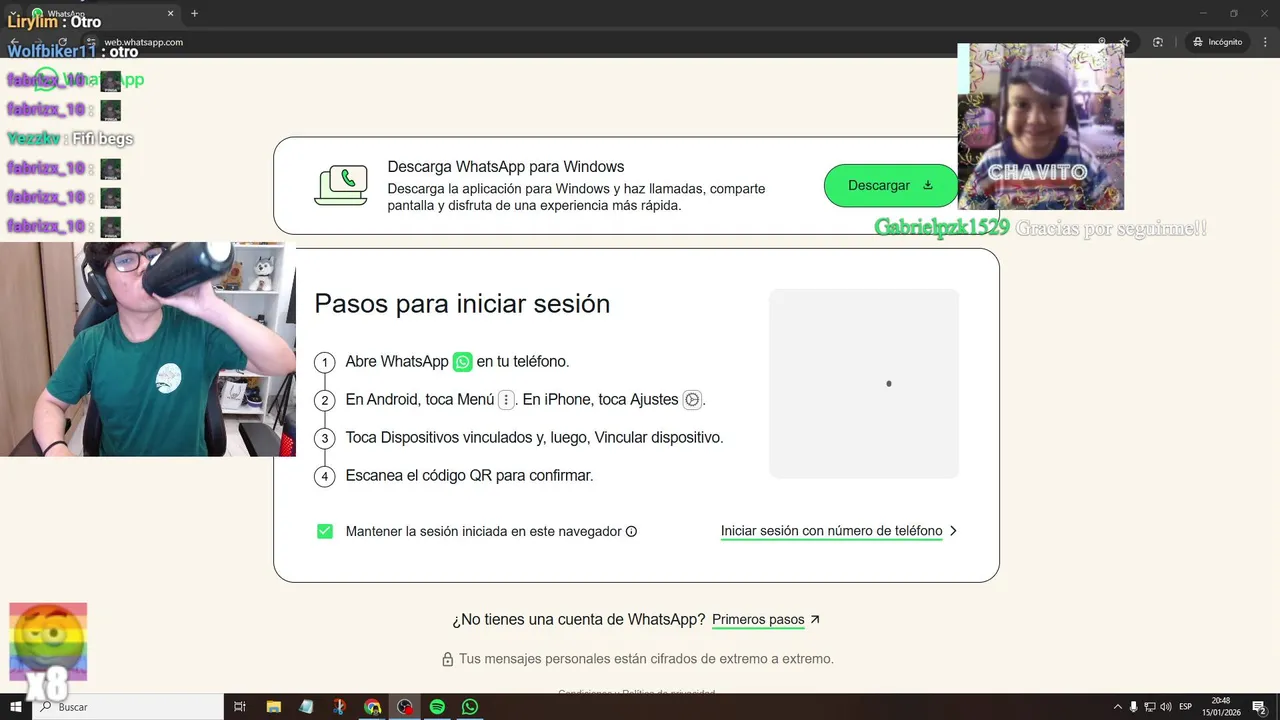Screen dimensions: 1280x720
Task: Click the padlock encryption icon
Action: [448, 659]
